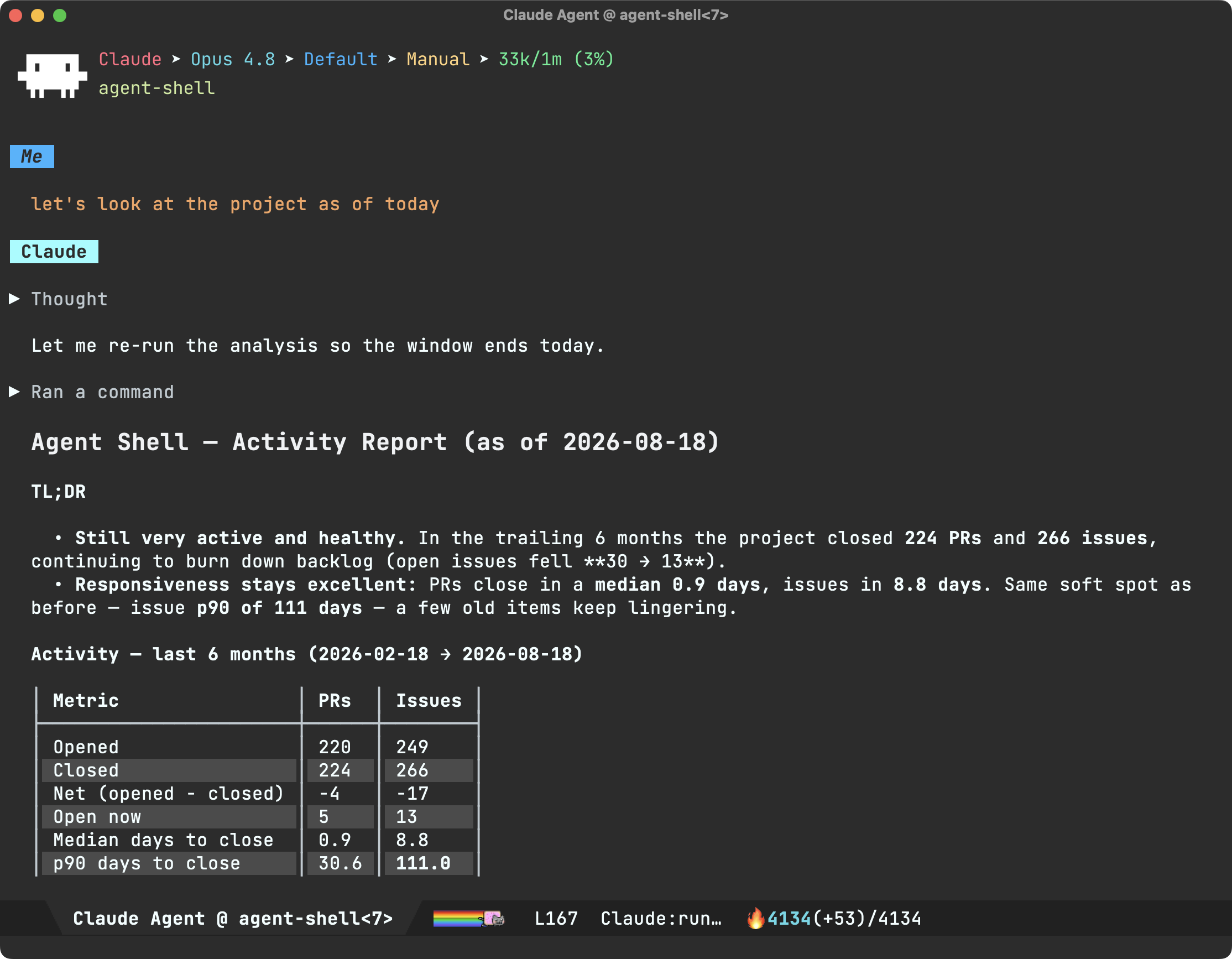This screenshot has width=1232, height=959.
Task: Click the 'Claude:run…' mode indicator
Action: pos(661,919)
